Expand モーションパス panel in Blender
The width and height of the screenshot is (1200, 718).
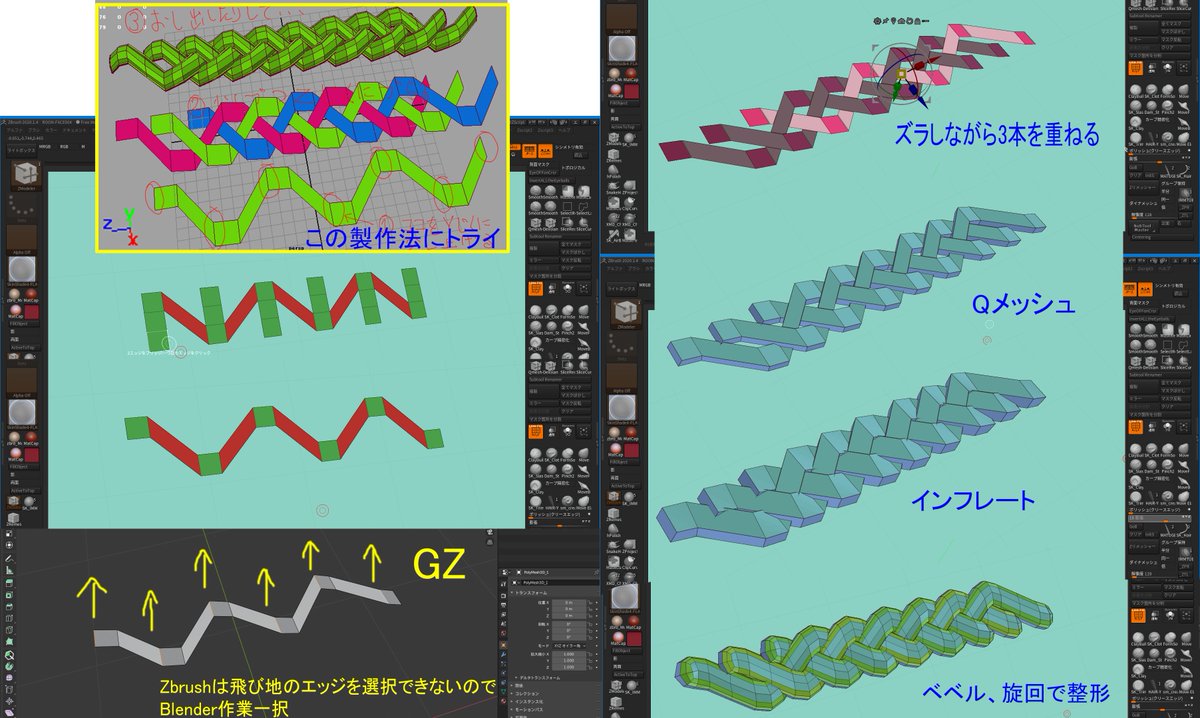point(527,710)
